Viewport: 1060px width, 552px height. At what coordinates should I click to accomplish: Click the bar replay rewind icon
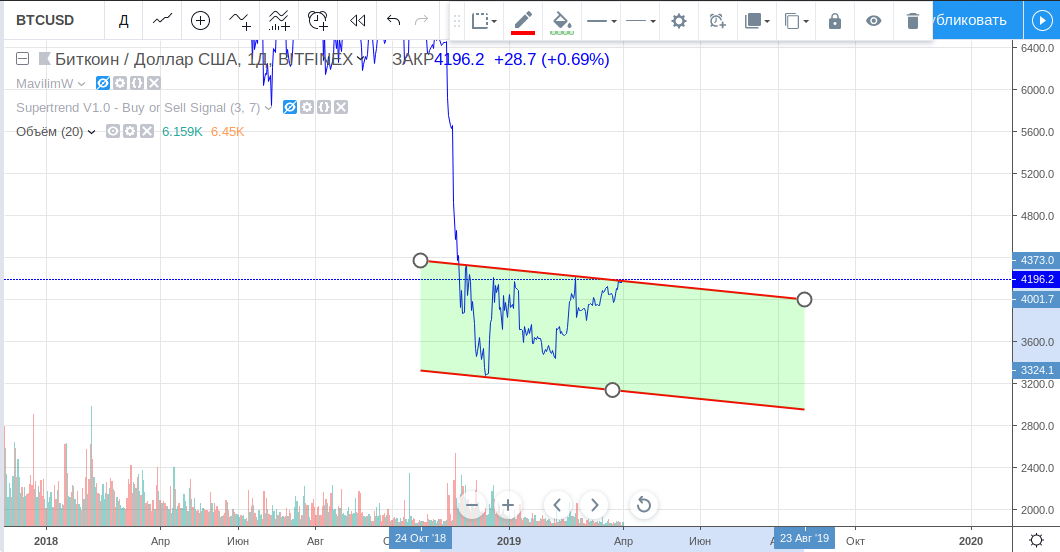click(x=357, y=20)
